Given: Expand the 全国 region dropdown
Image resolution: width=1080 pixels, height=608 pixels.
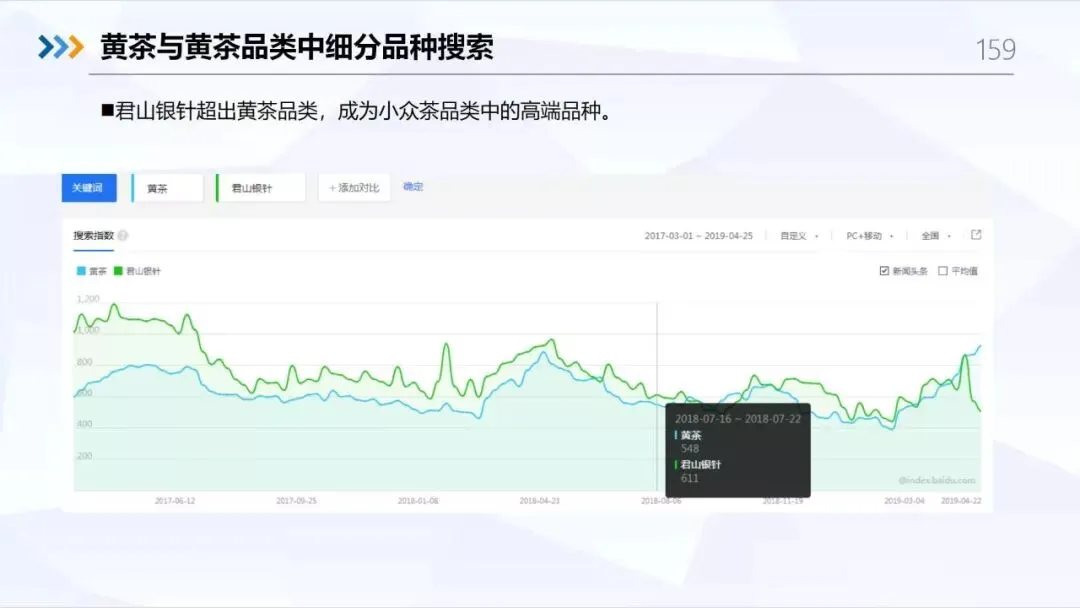Looking at the screenshot, I should pyautogui.click(x=936, y=235).
